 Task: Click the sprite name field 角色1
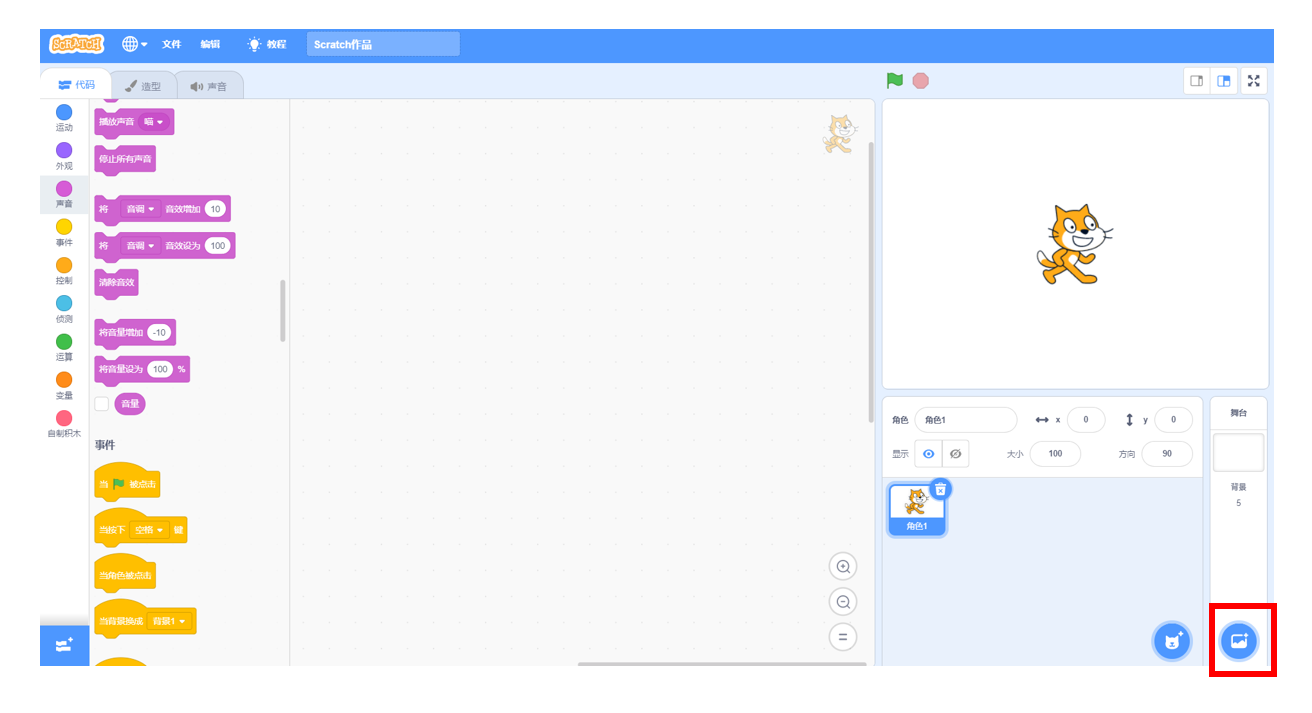click(x=965, y=420)
